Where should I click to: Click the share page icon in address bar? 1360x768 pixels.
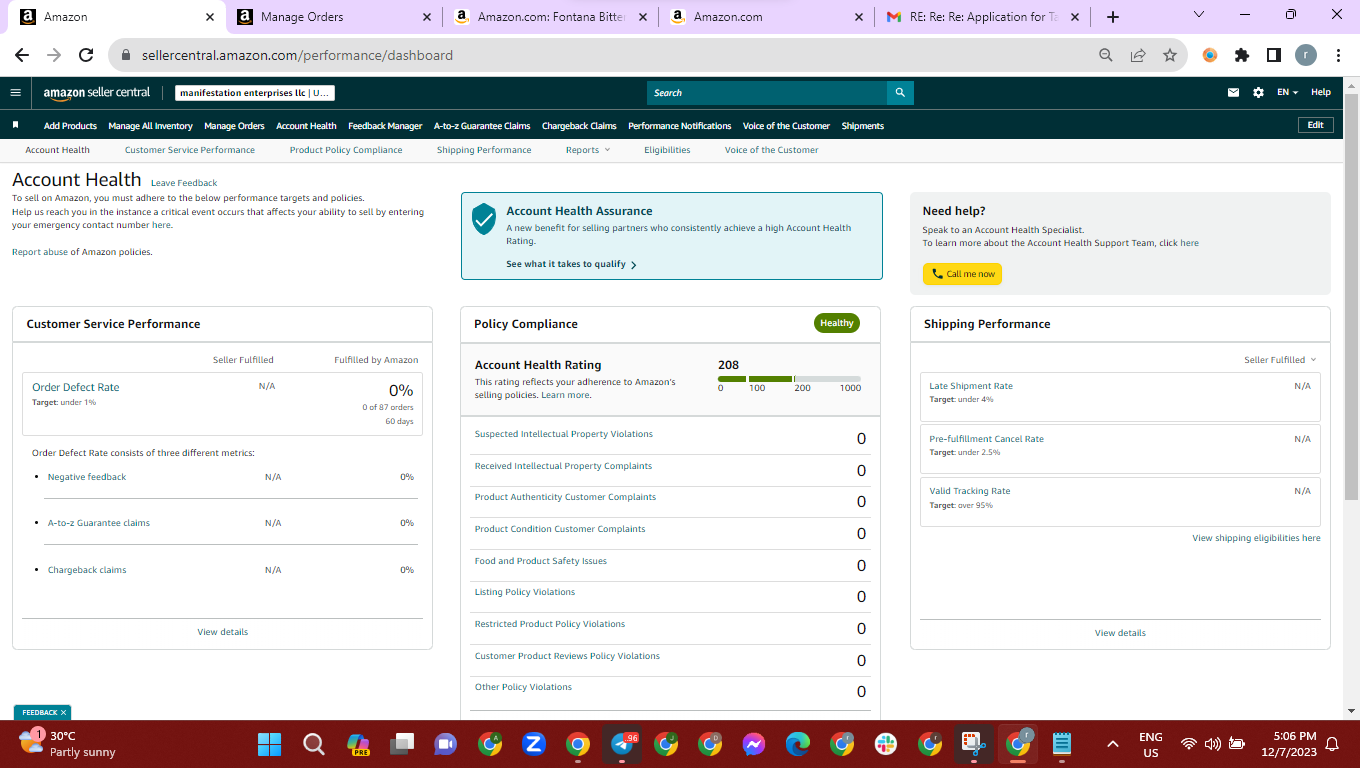pyautogui.click(x=1138, y=56)
